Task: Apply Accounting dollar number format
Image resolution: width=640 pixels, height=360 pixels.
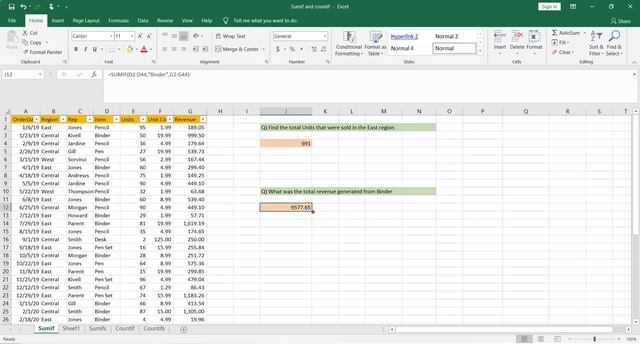Action: (x=278, y=49)
